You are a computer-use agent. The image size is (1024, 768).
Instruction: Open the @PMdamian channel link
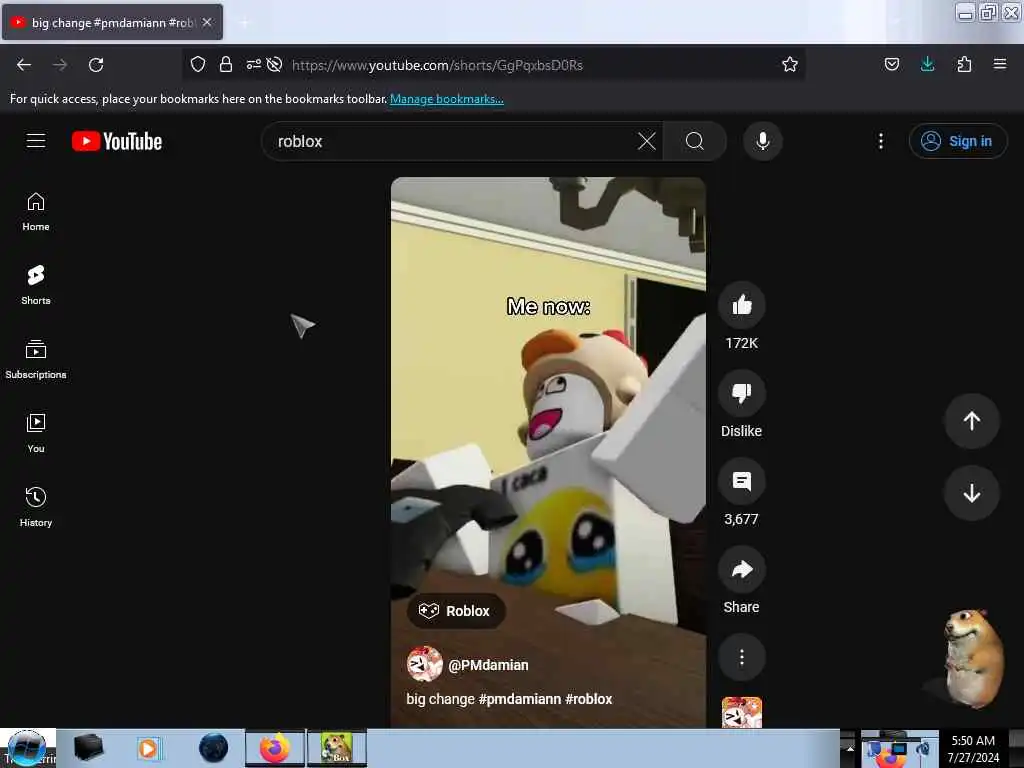point(488,665)
